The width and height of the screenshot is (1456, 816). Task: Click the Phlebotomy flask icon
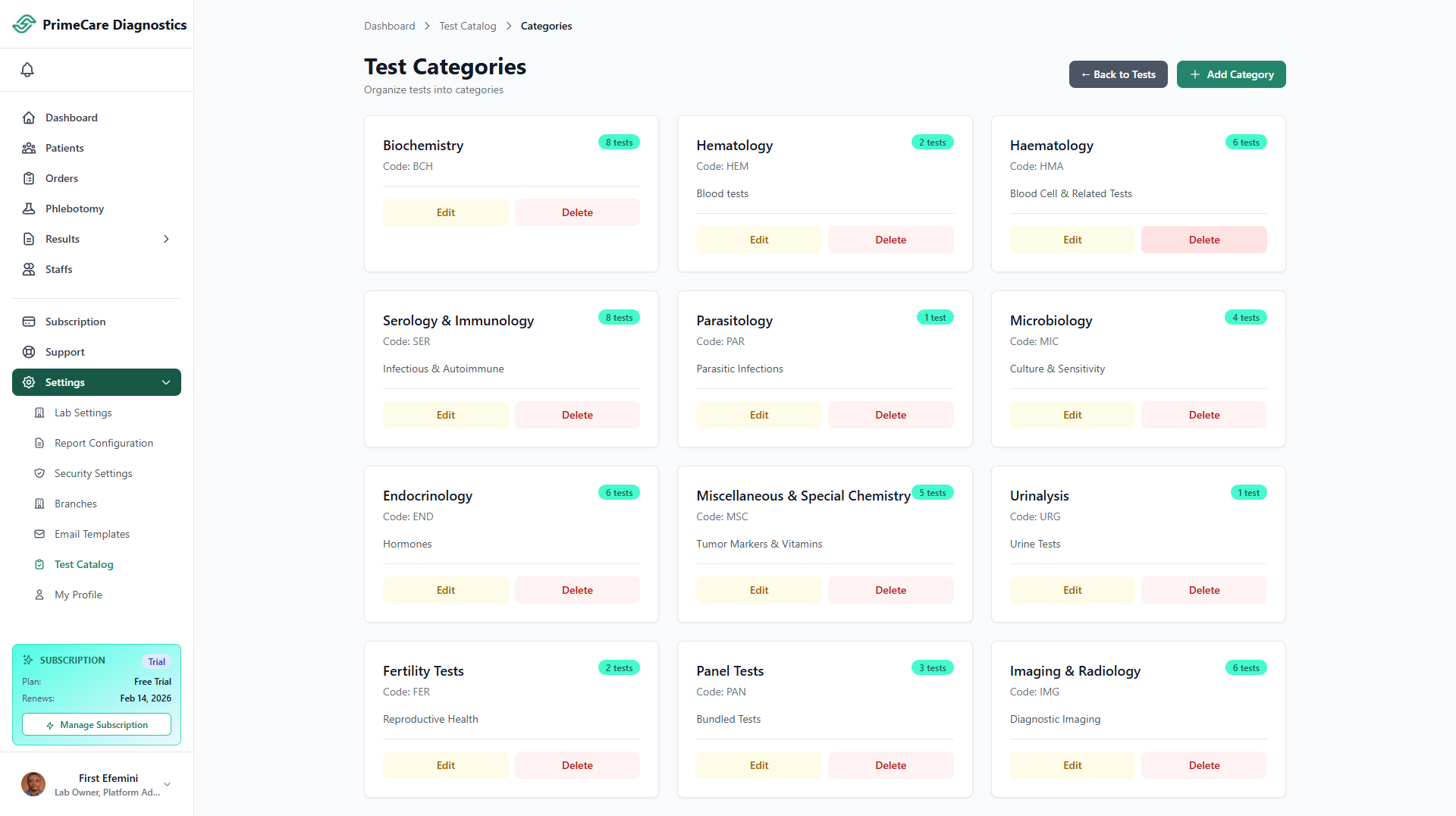29,209
